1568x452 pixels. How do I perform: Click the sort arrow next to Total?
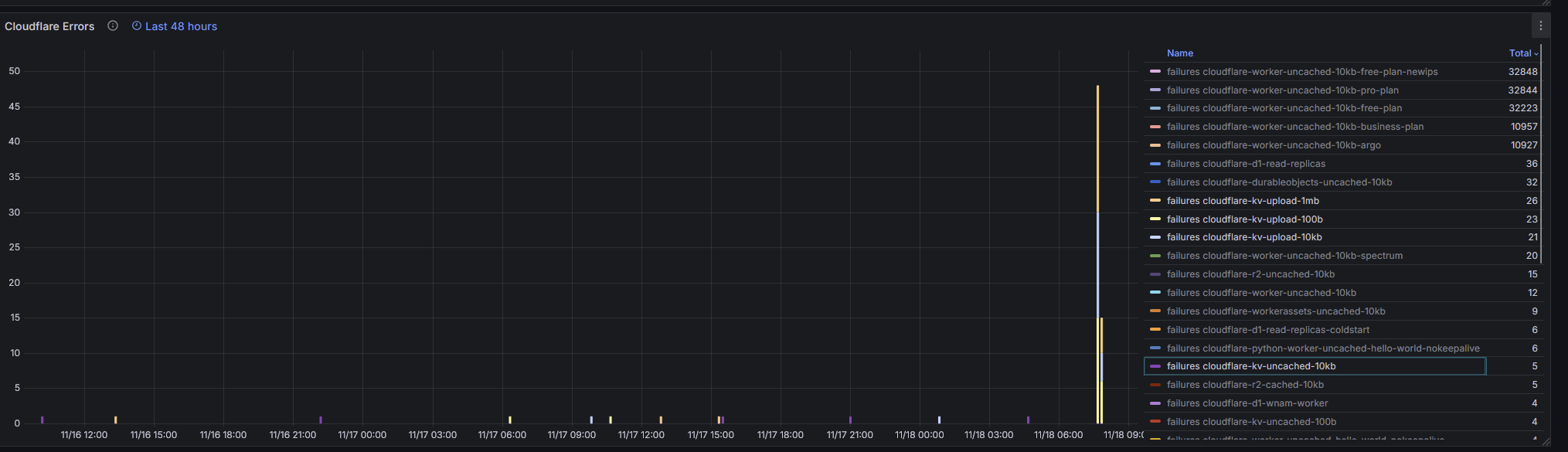[1536, 54]
